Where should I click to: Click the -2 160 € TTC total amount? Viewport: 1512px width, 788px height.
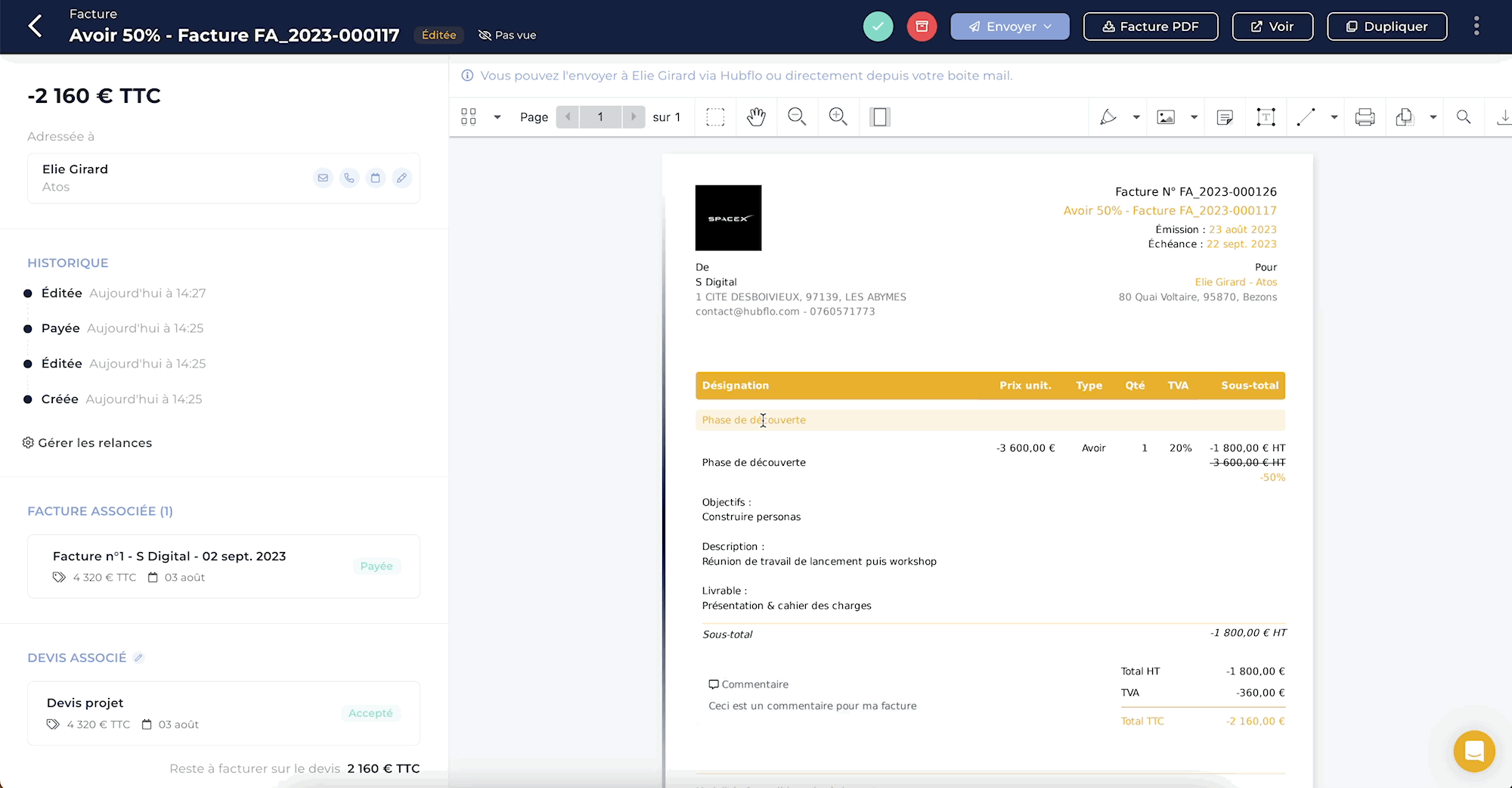(94, 96)
